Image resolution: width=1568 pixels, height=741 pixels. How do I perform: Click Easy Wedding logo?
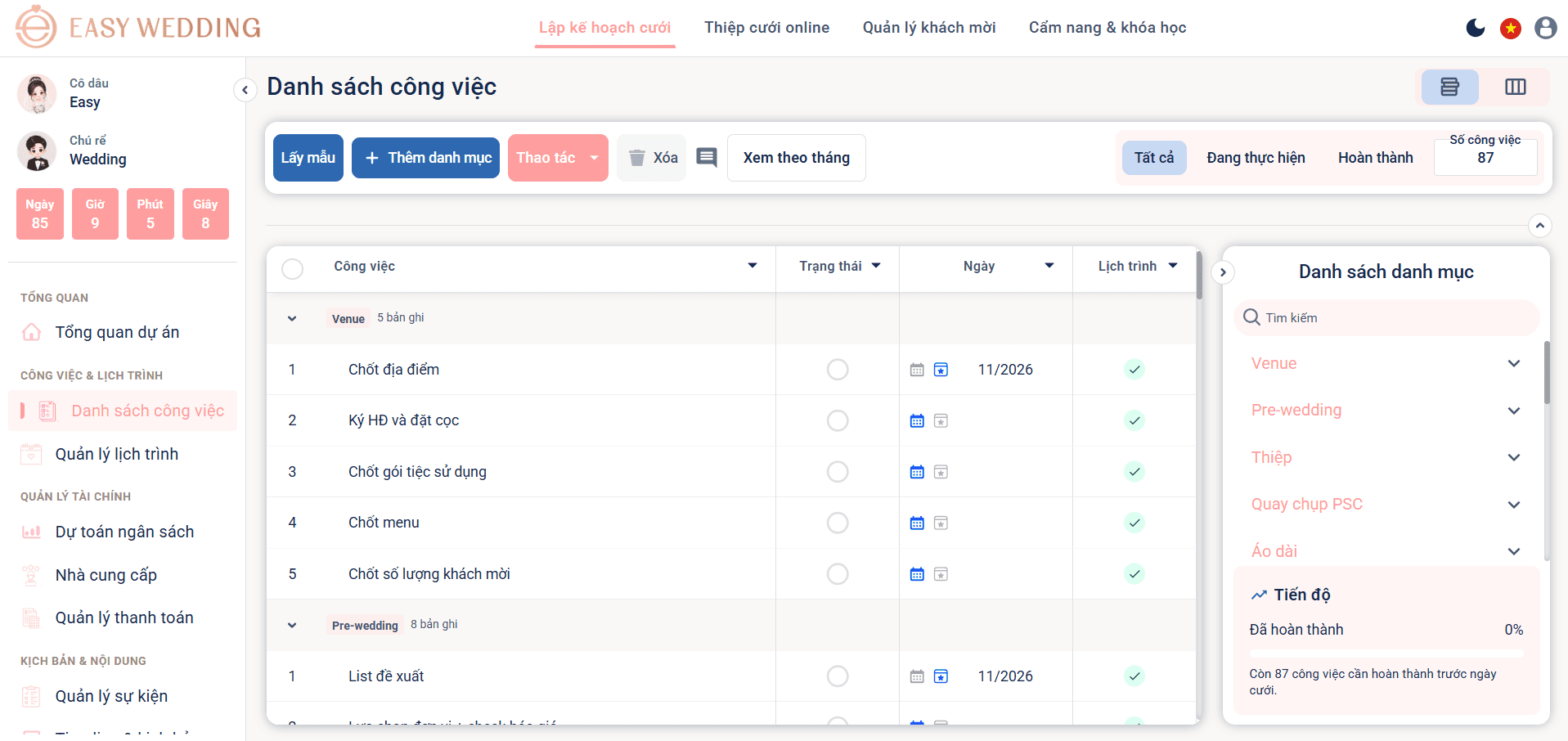pyautogui.click(x=138, y=27)
